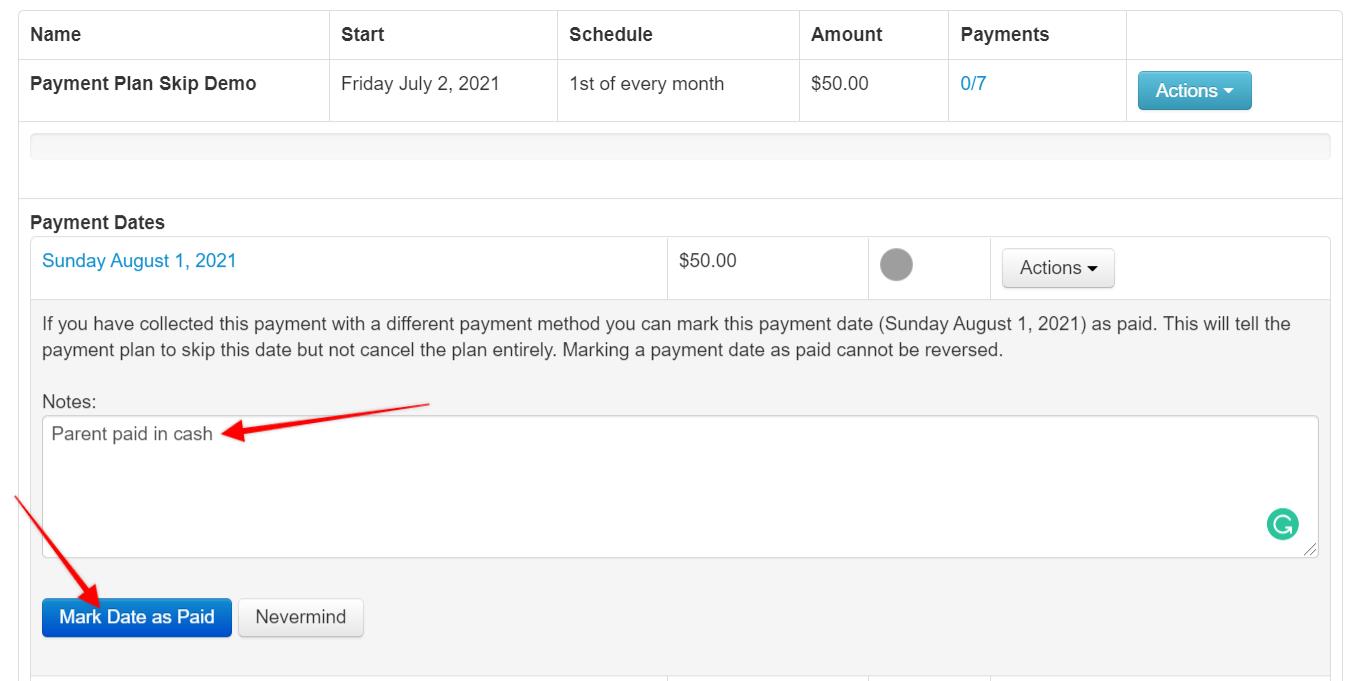The image size is (1360, 681).
Task: Click the 1st of every month schedule cell
Action: coord(646,84)
